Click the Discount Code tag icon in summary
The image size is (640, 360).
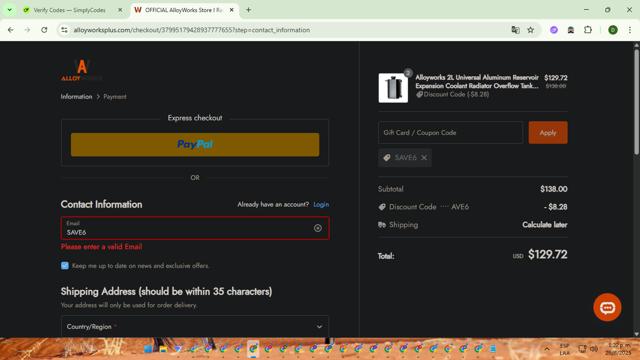(382, 207)
